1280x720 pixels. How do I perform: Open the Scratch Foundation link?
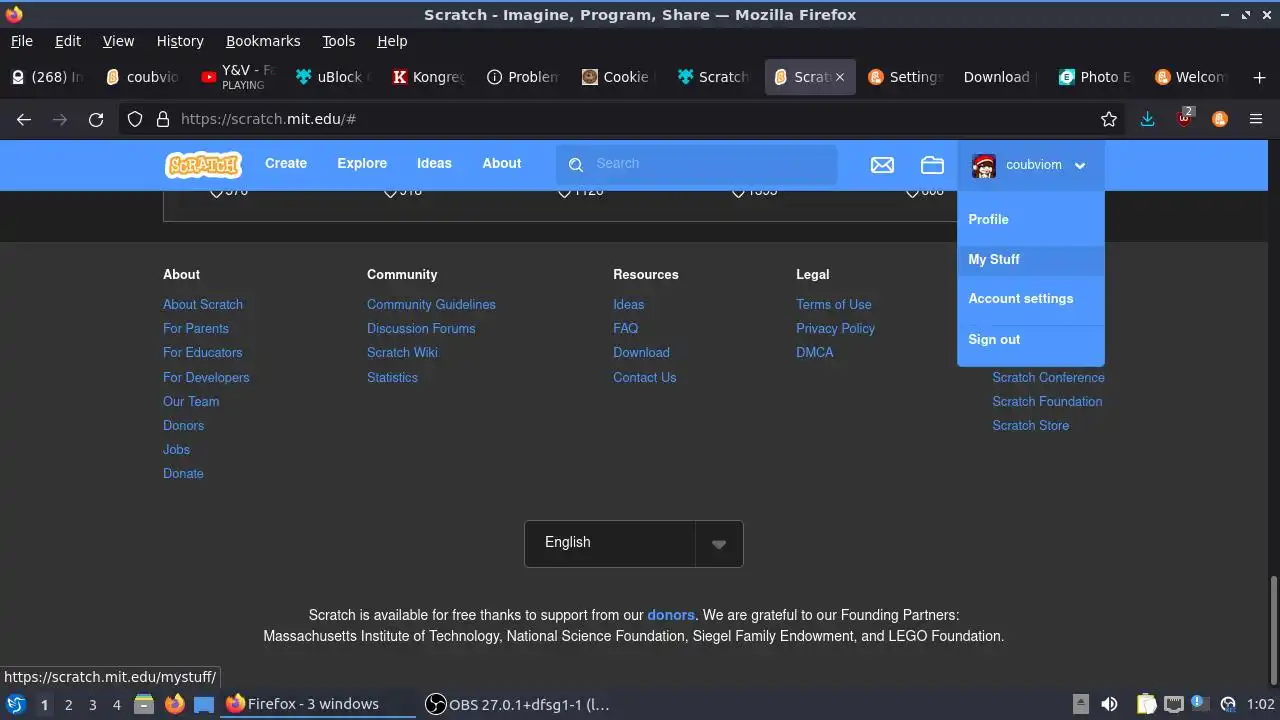1047,401
